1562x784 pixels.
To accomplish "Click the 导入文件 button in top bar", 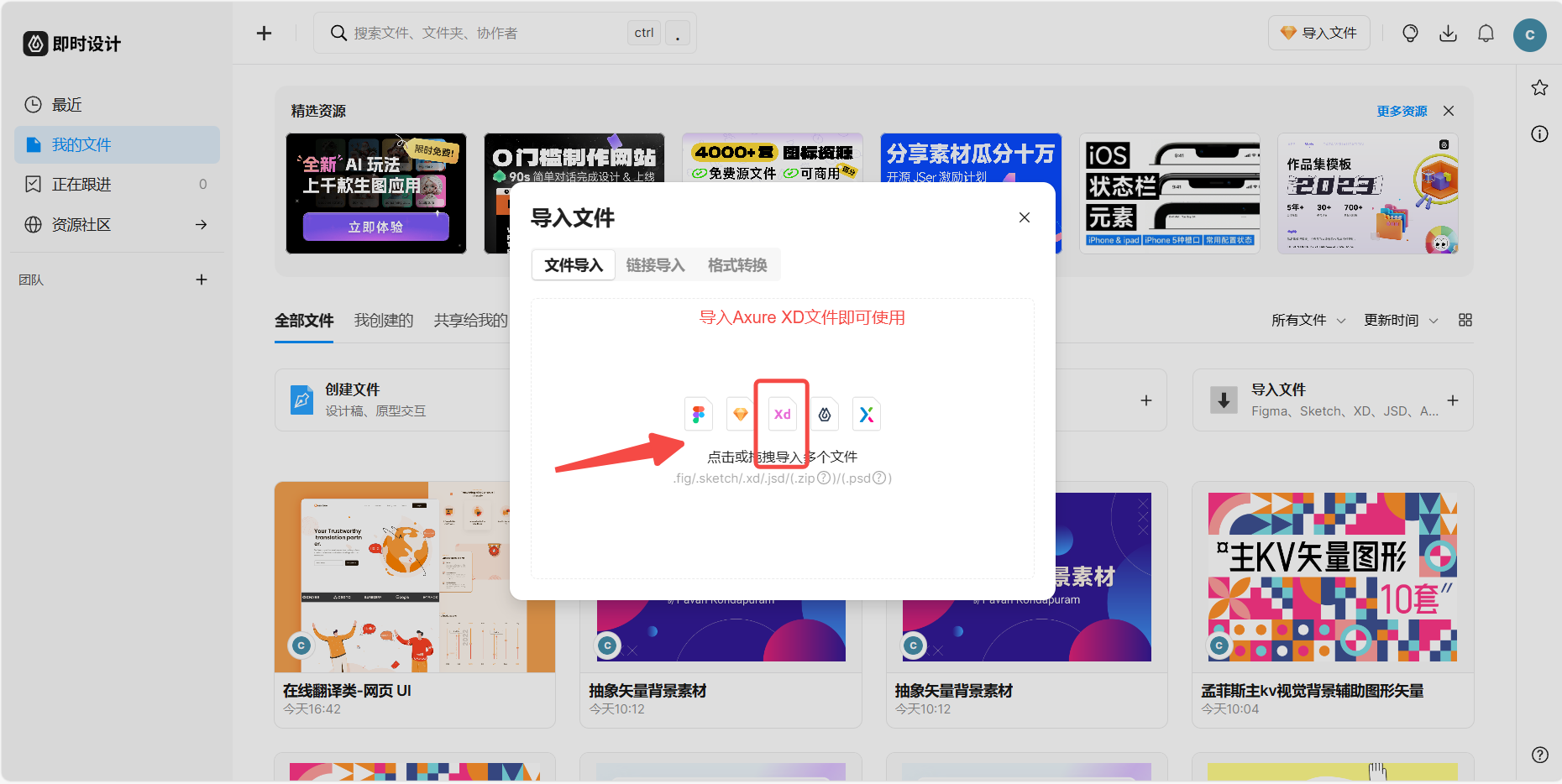I will pos(1318,33).
